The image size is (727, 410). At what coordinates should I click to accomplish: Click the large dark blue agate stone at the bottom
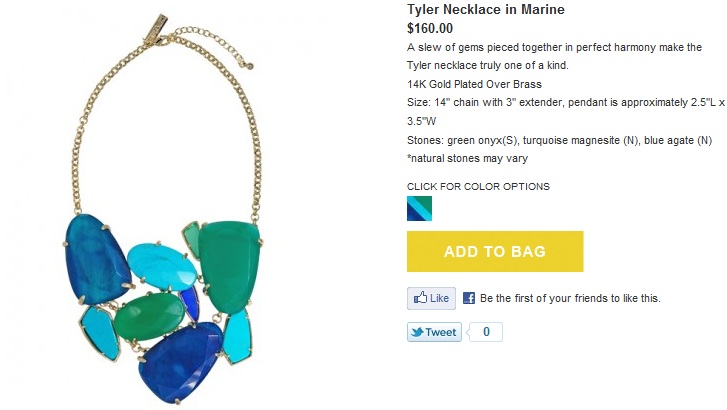click(181, 362)
